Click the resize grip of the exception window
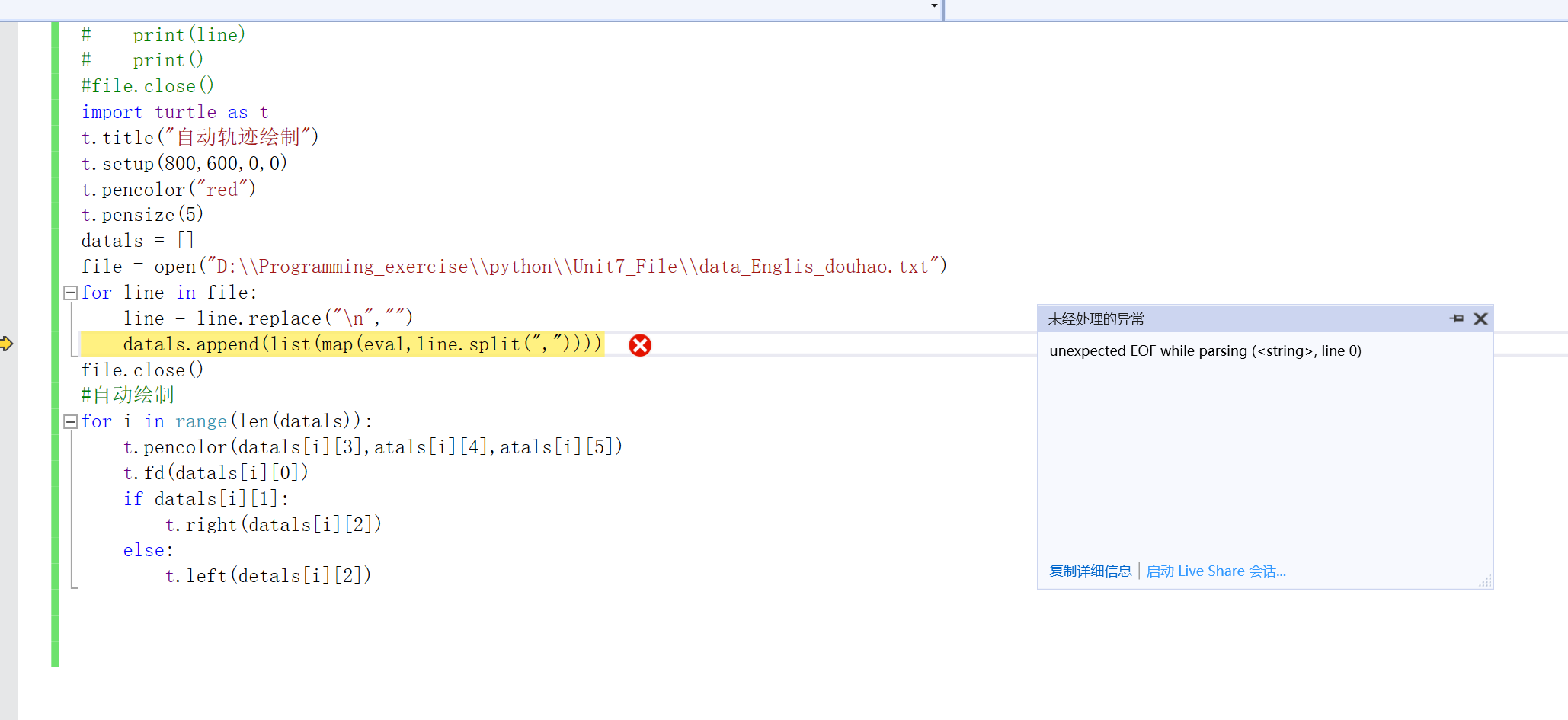Screen dimensions: 1568x720 (x=1484, y=582)
